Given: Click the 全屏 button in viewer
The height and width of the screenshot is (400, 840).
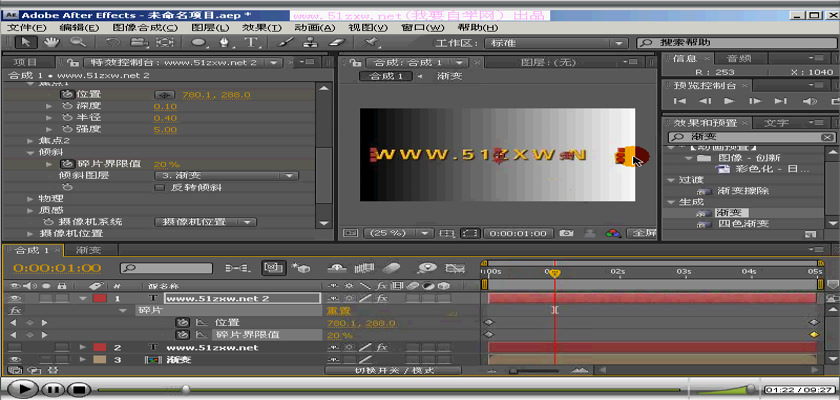Looking at the screenshot, I should (642, 233).
